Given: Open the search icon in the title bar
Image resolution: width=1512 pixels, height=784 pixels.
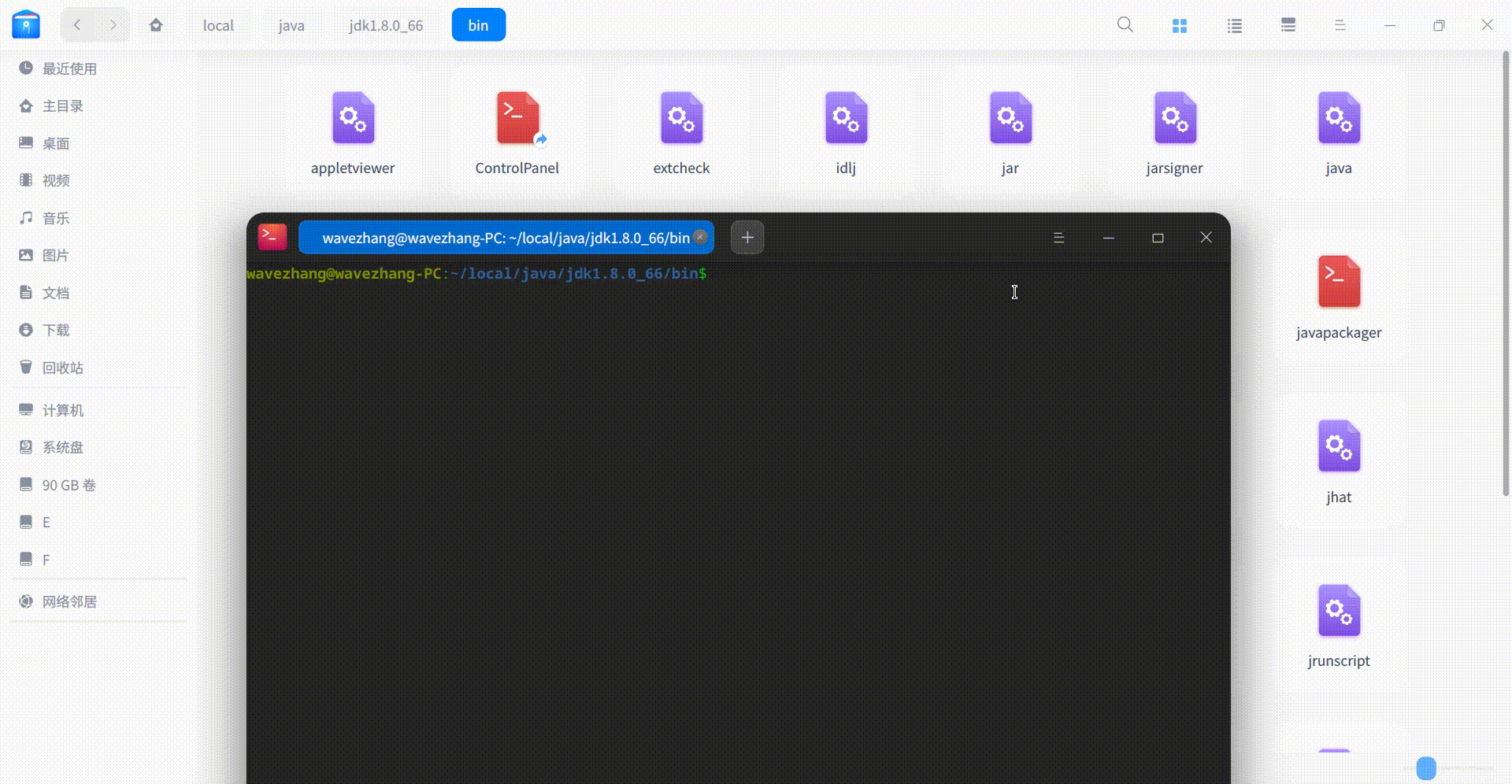Looking at the screenshot, I should tap(1125, 24).
